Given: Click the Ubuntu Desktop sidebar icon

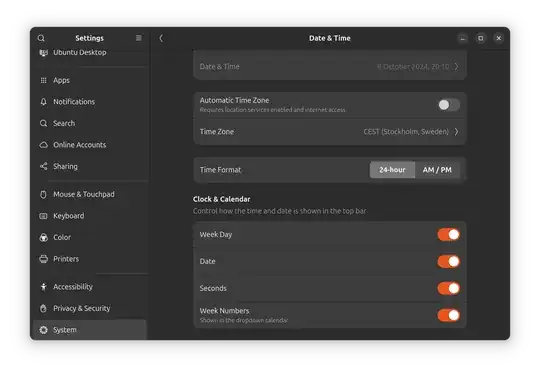Looking at the screenshot, I should (x=43, y=52).
